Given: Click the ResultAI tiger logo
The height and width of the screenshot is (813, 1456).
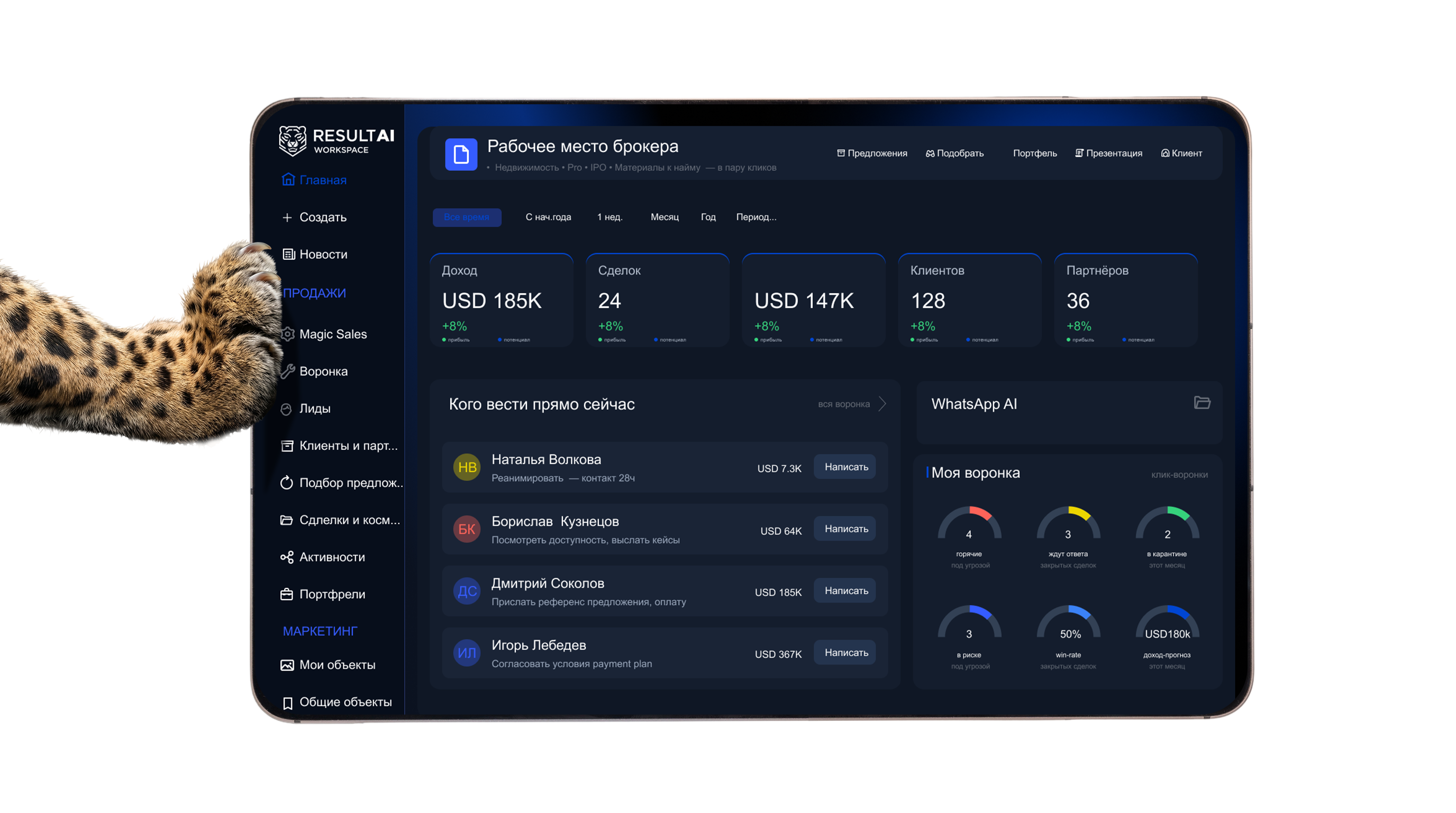Looking at the screenshot, I should [x=293, y=140].
